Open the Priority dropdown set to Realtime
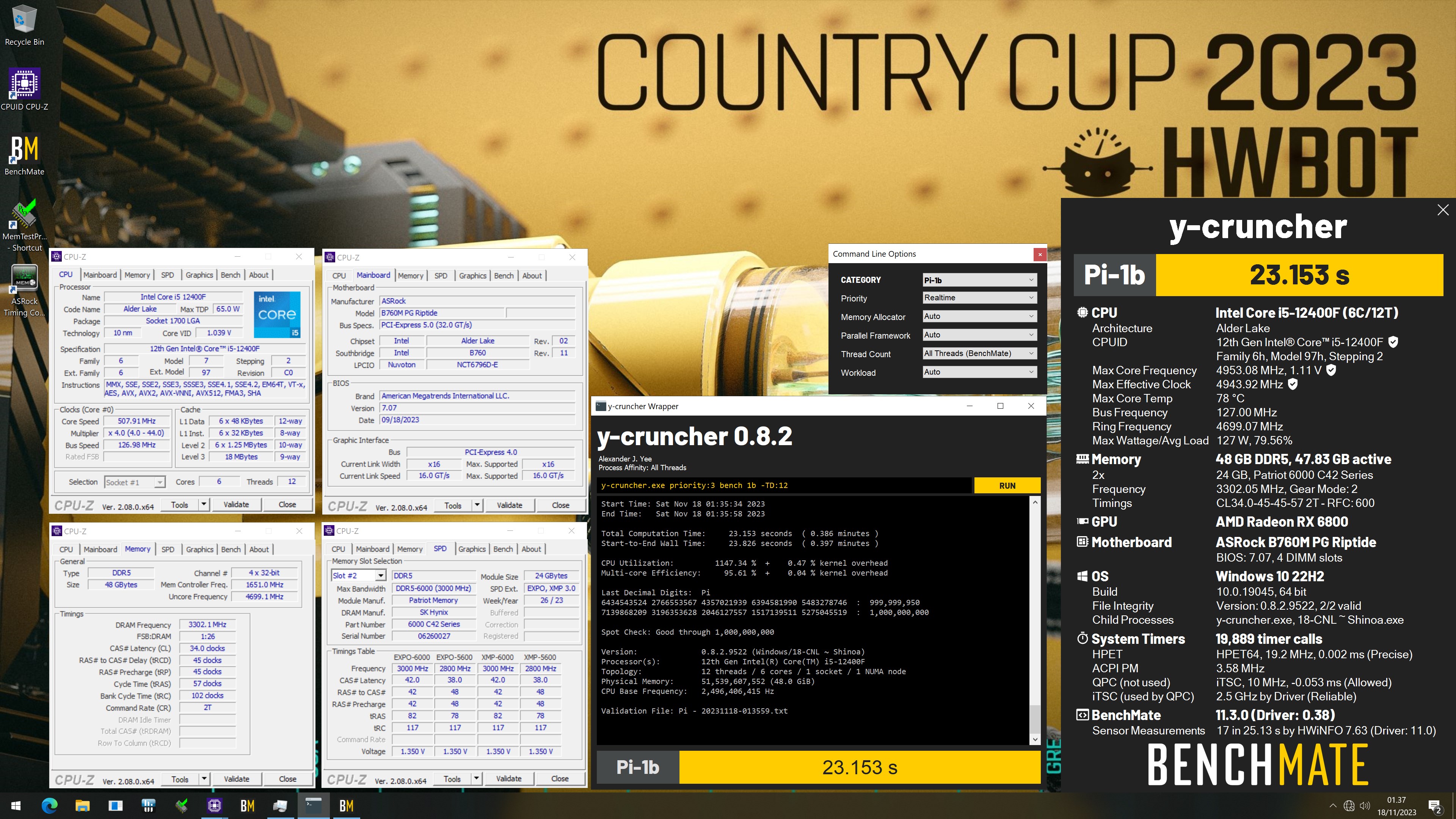The height and width of the screenshot is (819, 1456). (x=979, y=298)
